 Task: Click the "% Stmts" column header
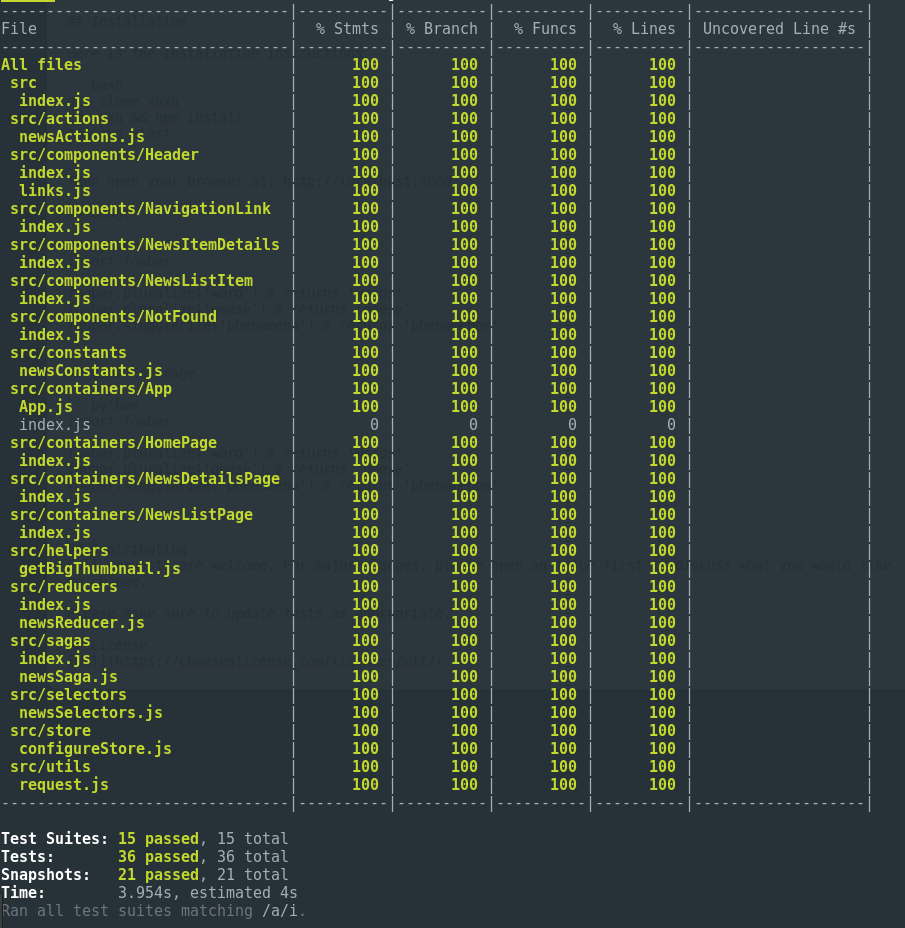coord(347,29)
